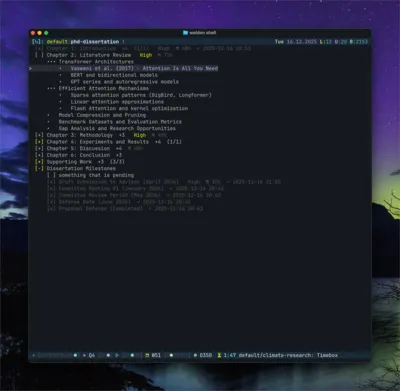Expand Chapter 4: Experiments and Results [+]
The width and height of the screenshot is (400, 391).
pyautogui.click(x=39, y=142)
